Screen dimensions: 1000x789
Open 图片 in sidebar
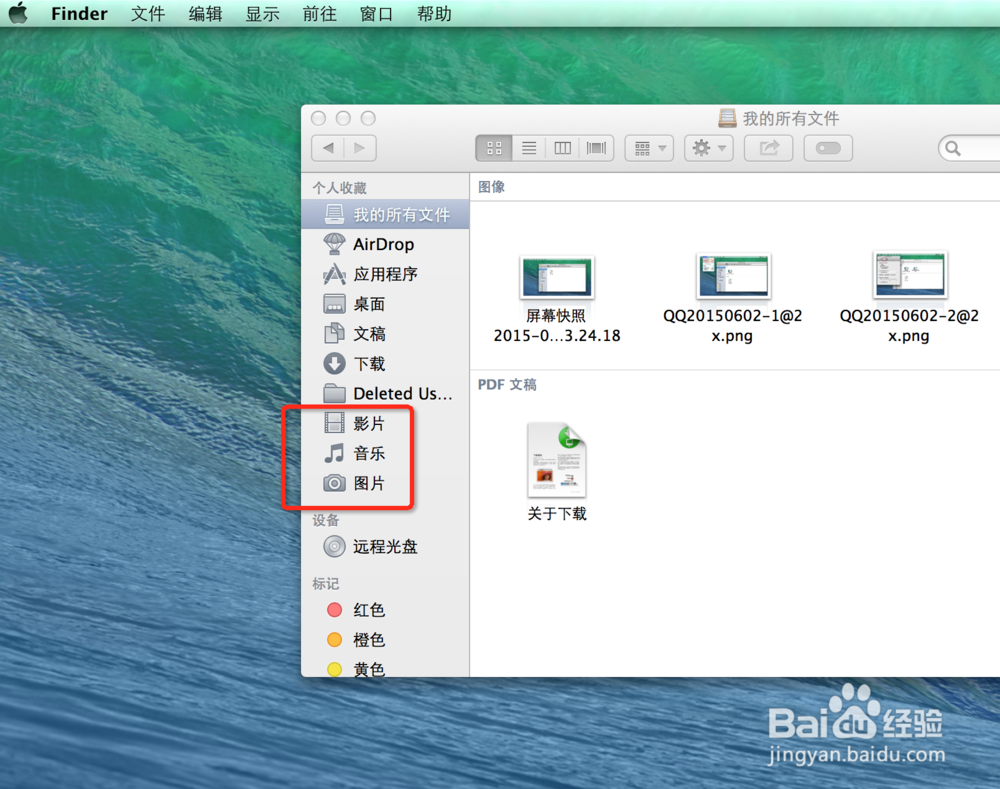(x=385, y=483)
